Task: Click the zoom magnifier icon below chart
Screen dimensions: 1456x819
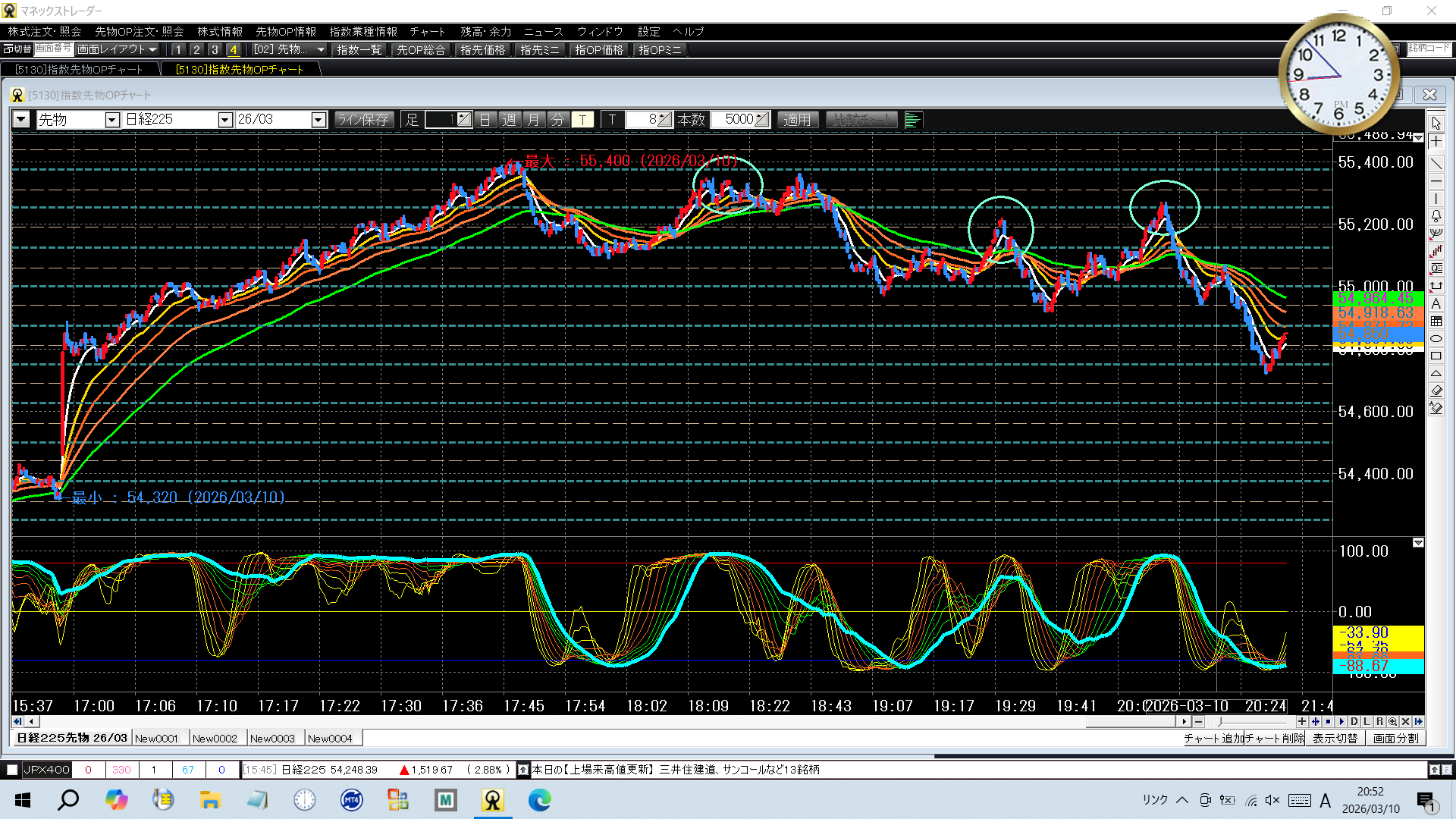Action: click(x=1392, y=722)
